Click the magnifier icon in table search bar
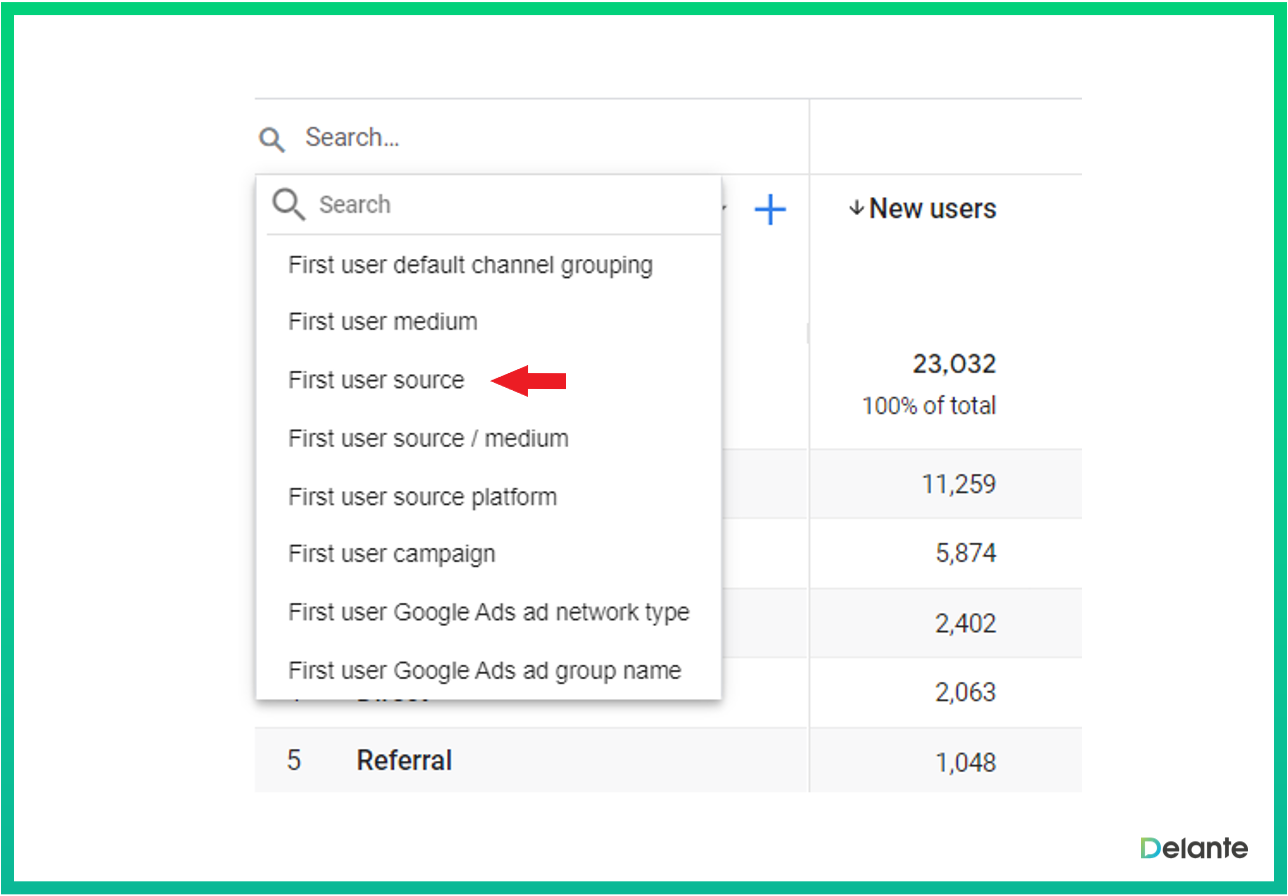This screenshot has width=1288, height=896. click(x=271, y=139)
